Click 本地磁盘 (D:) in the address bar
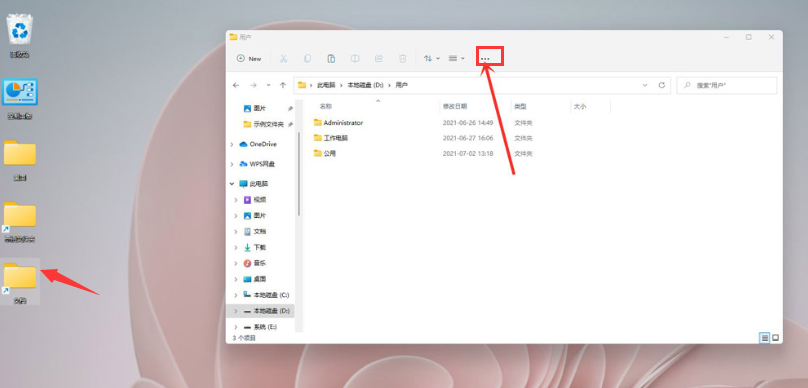Screen dimensions: 808x388 (x=366, y=86)
